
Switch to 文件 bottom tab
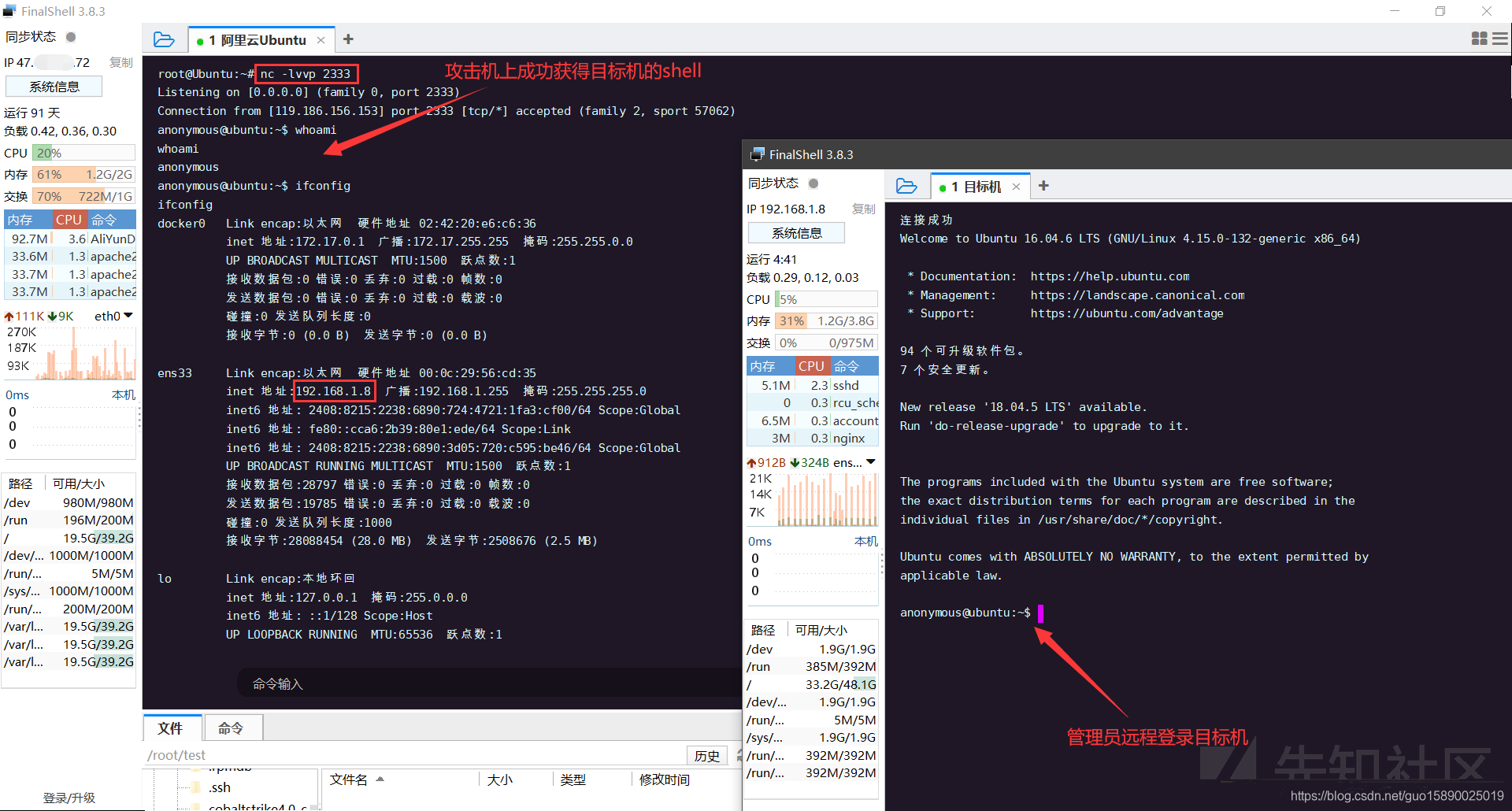click(171, 728)
